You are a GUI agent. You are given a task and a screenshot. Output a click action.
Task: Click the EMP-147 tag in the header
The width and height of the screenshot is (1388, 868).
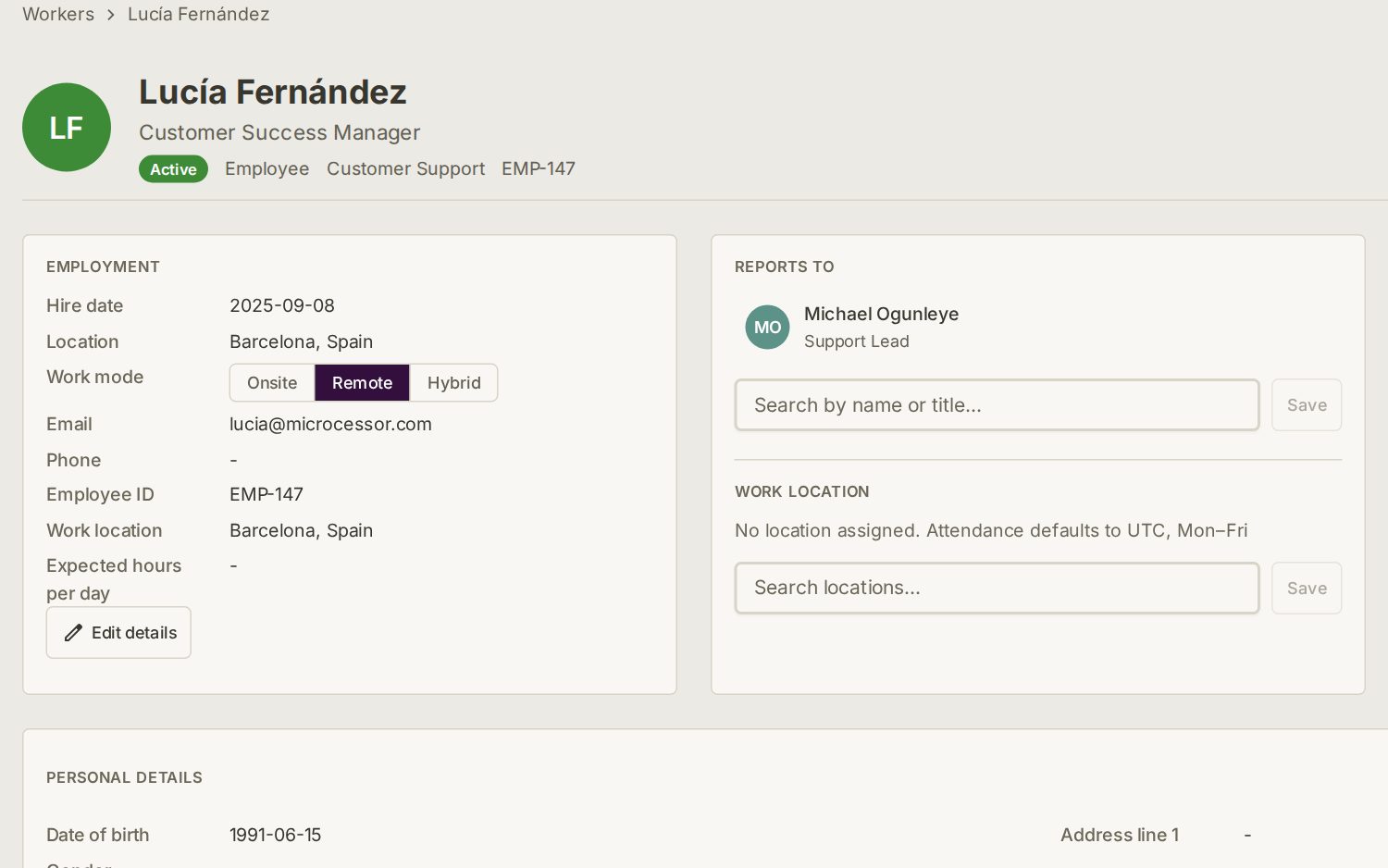[x=539, y=169]
